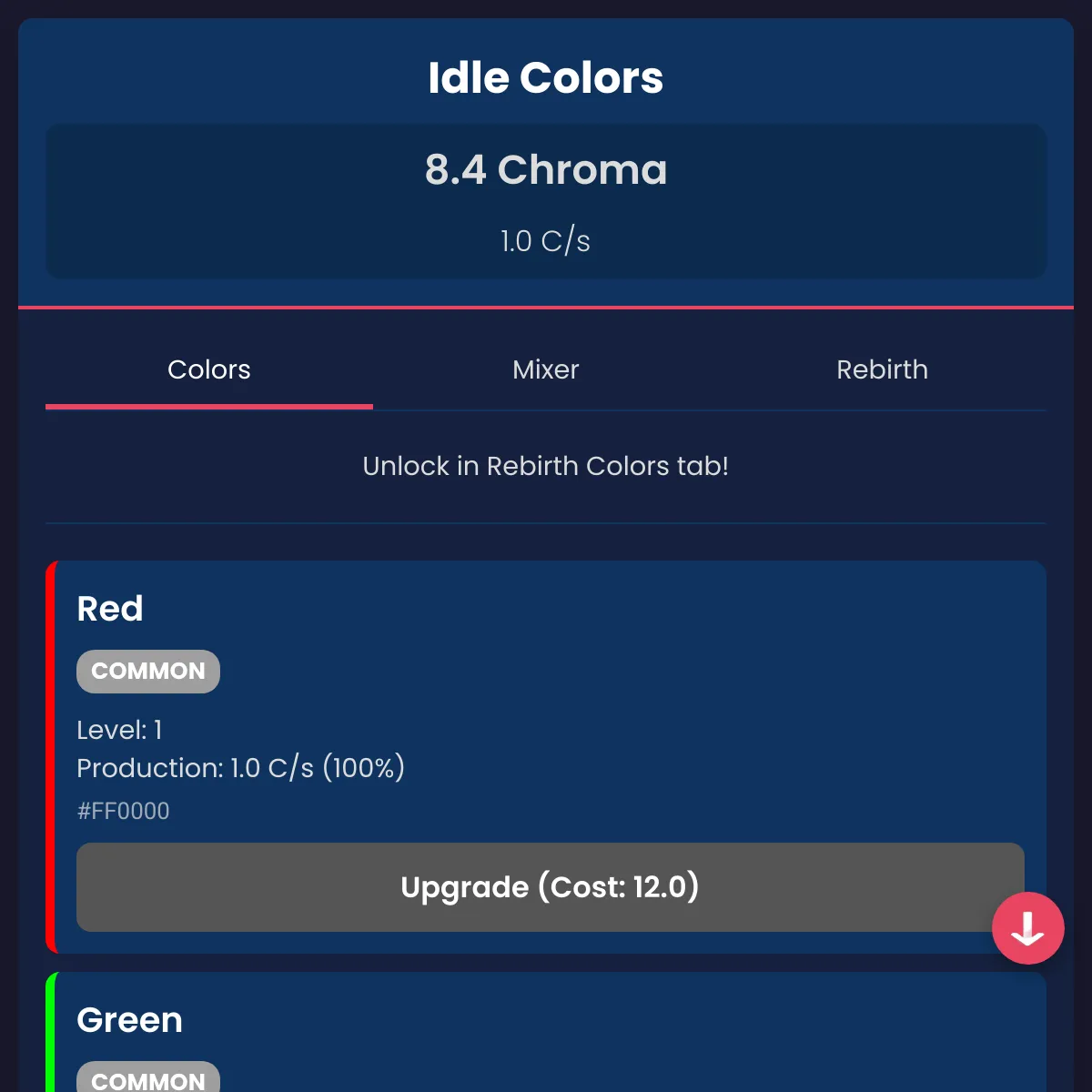Click the Unlock in Rebirth Colors message

coord(546,466)
